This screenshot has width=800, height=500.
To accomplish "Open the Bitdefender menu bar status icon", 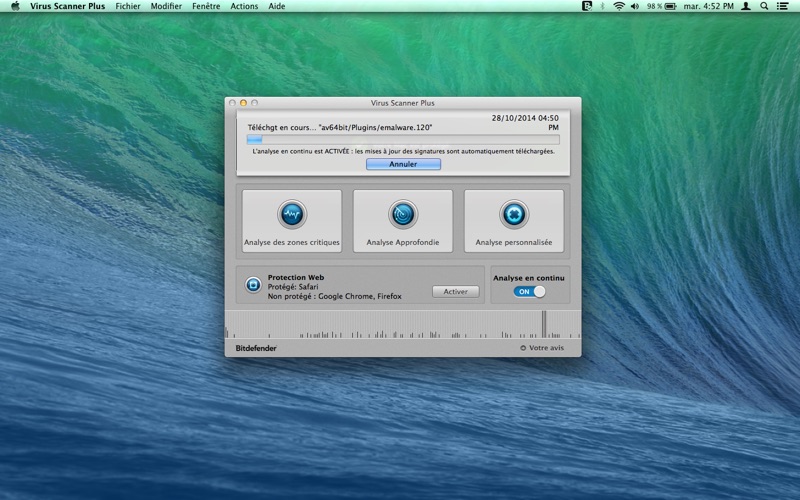I will [x=587, y=6].
